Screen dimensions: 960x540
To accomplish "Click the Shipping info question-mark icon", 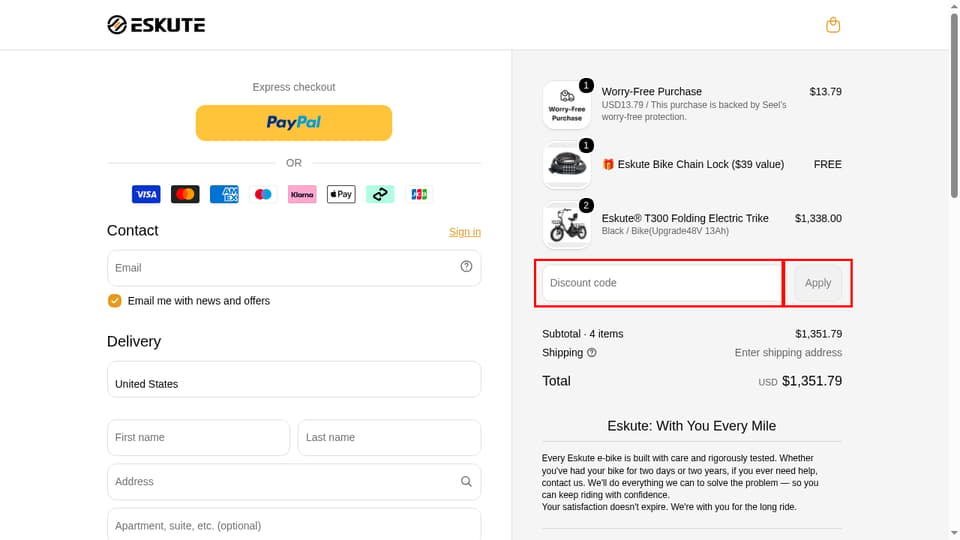I will [591, 353].
